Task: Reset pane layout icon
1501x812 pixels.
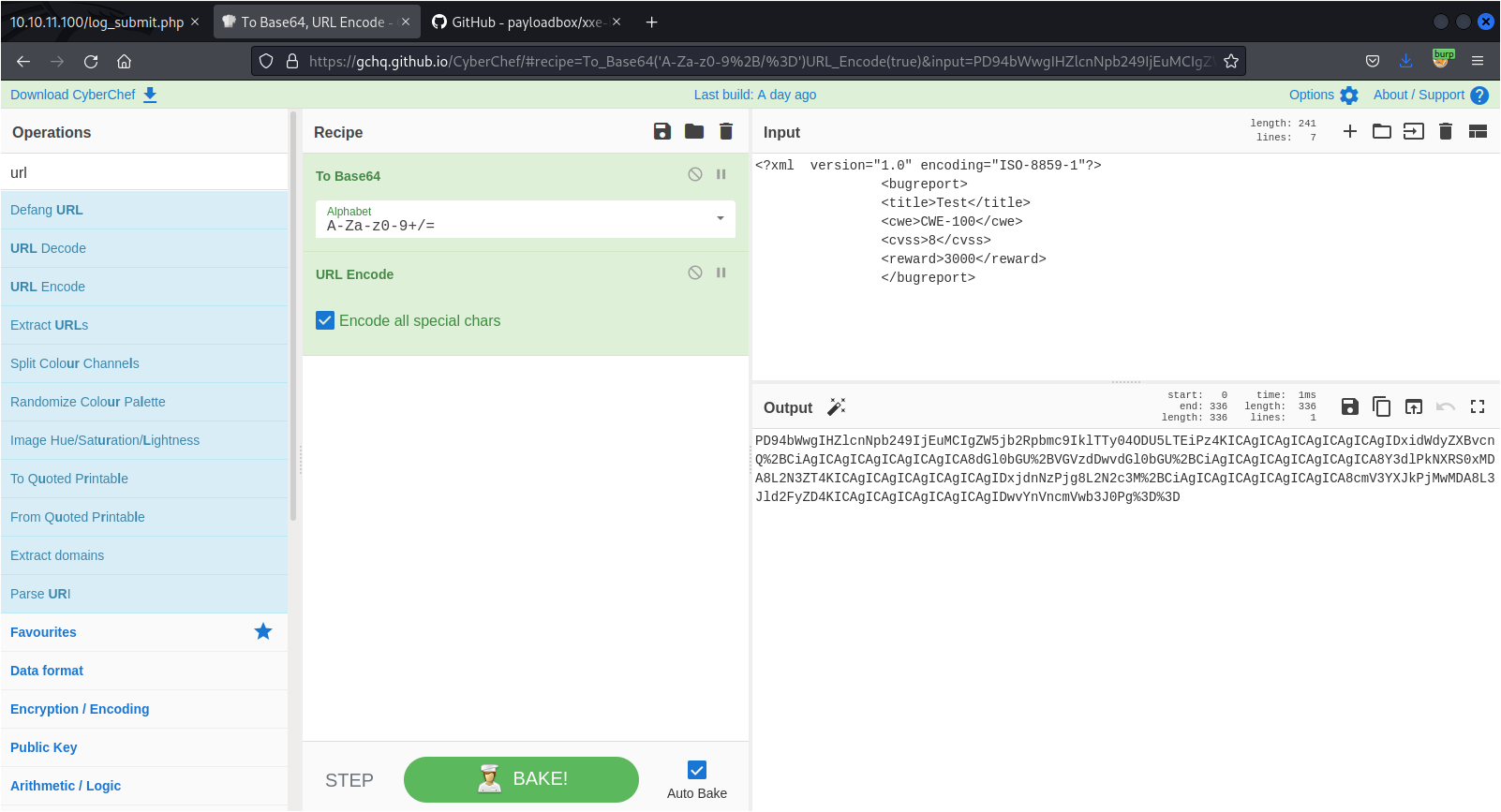Action: click(x=1478, y=131)
